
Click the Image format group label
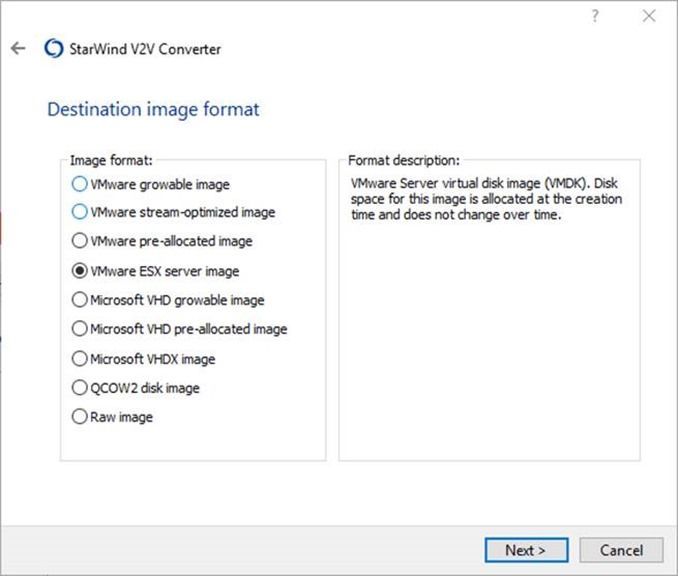[x=111, y=160]
